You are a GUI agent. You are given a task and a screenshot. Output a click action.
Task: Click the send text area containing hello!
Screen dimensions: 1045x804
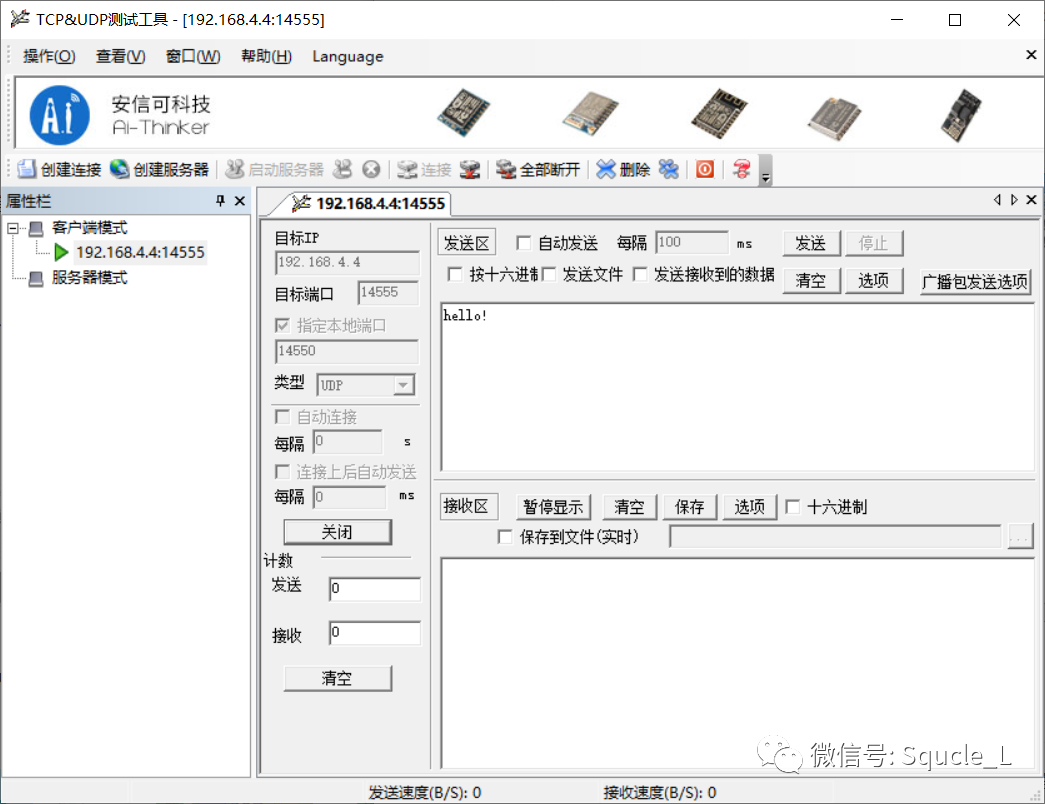click(738, 387)
